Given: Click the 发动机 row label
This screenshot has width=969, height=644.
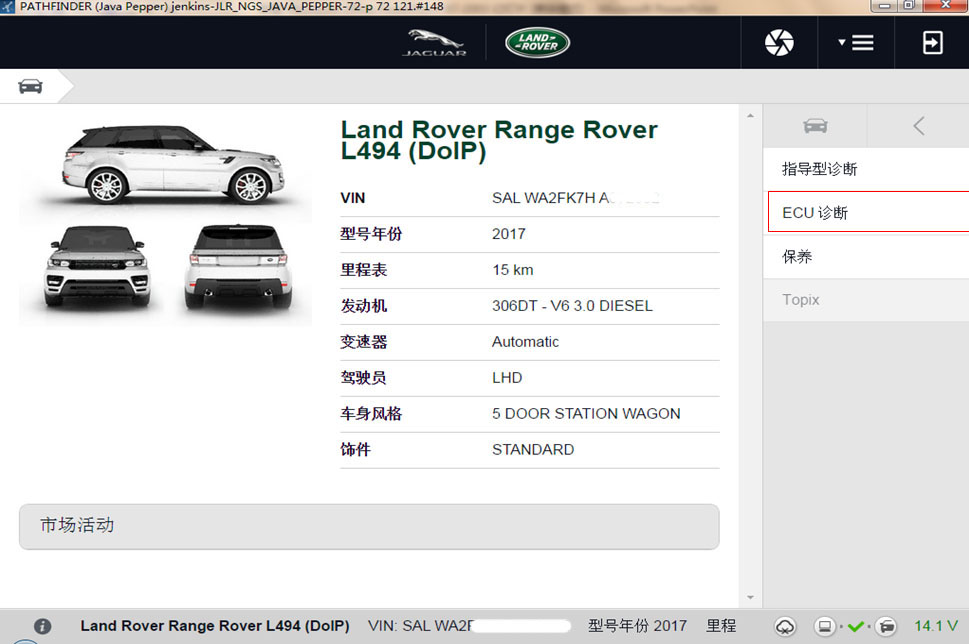Looking at the screenshot, I should (x=363, y=306).
